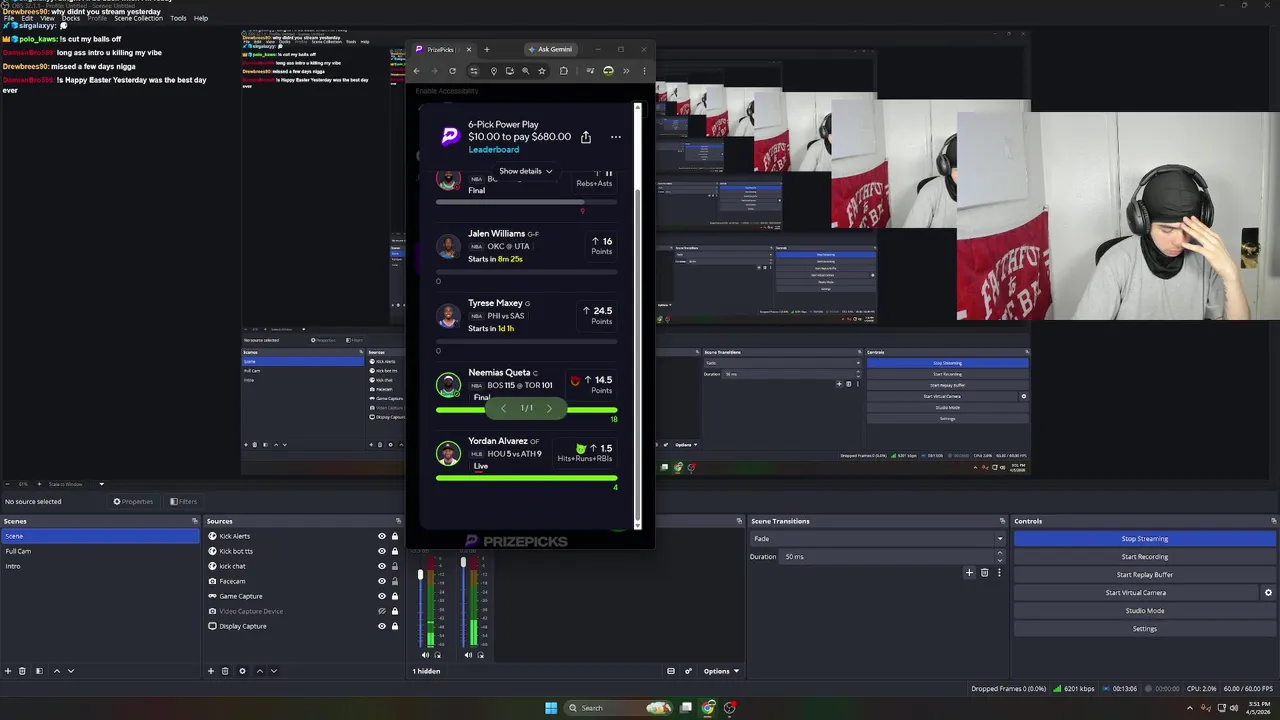The height and width of the screenshot is (720, 1280).
Task: Select the Full Cam scene
Action: click(100, 551)
